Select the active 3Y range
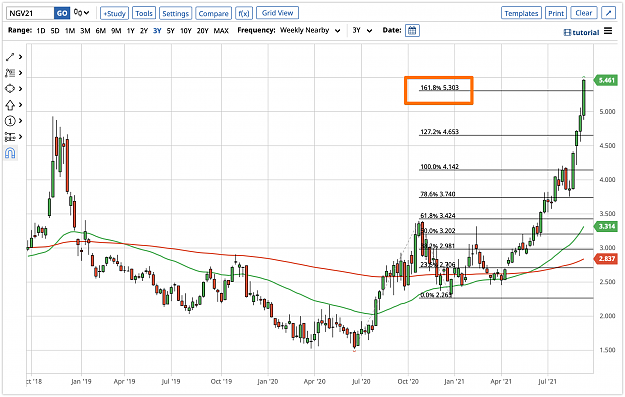Viewport: 625px width, 397px height. click(157, 31)
